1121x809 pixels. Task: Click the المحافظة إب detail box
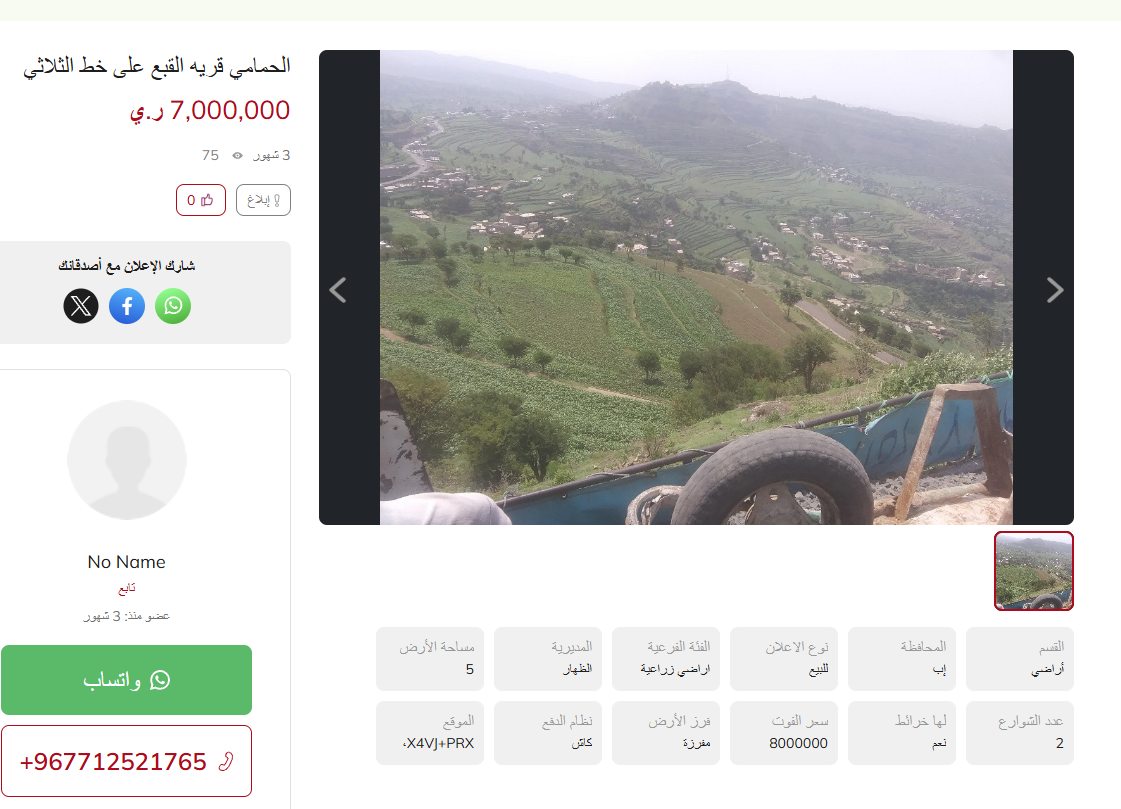pyautogui.click(x=902, y=659)
